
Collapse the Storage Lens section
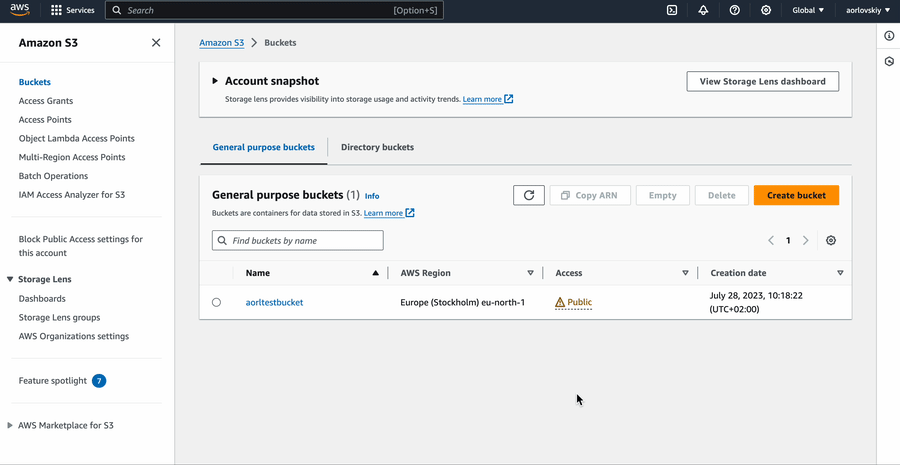coord(10,280)
